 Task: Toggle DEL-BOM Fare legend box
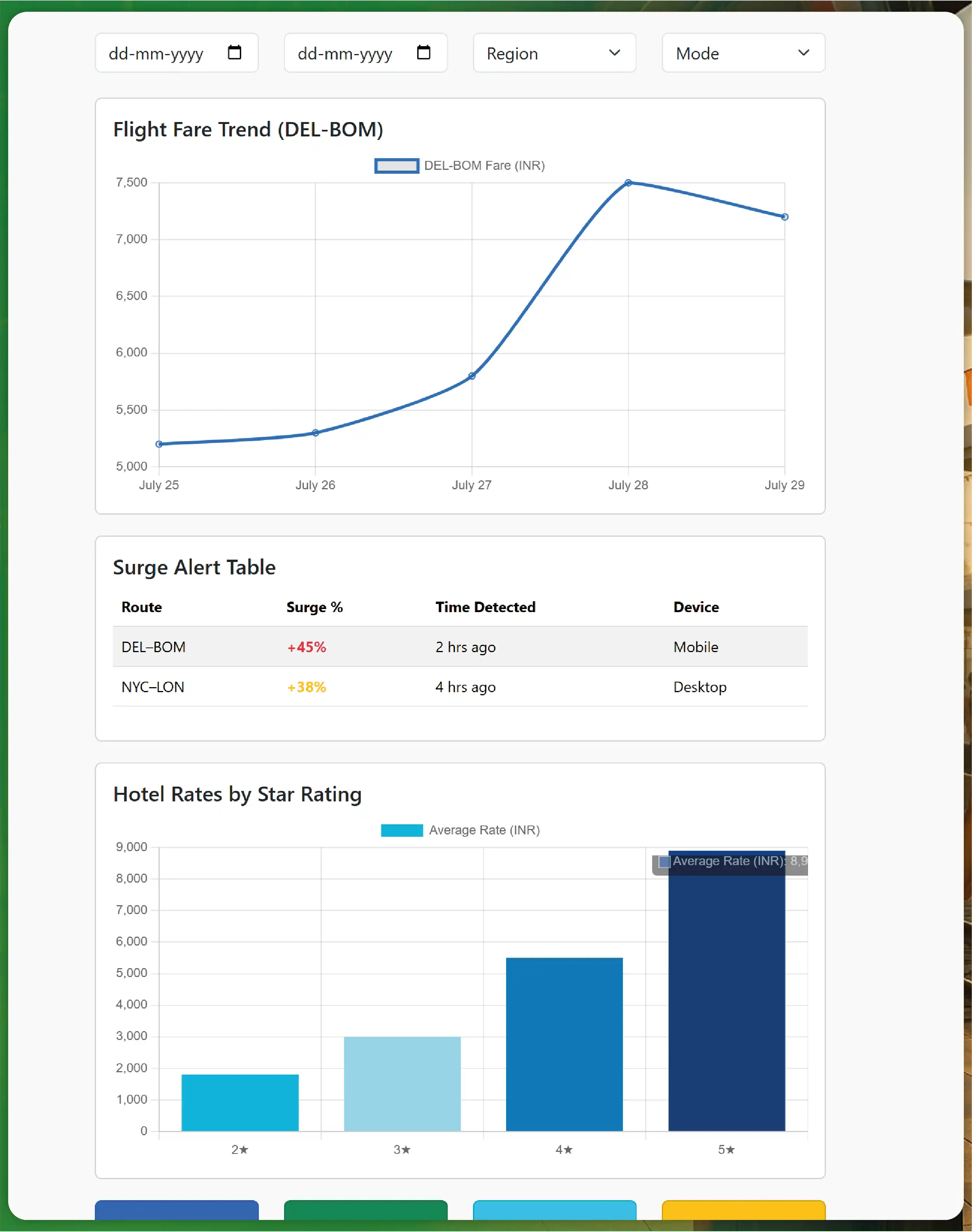397,166
